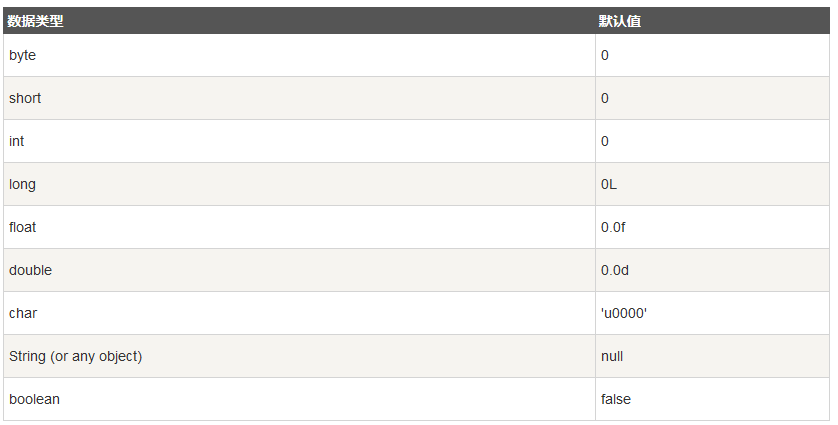This screenshot has width=838, height=425.
Task: Click the 0.0d default value cell
Action: [614, 271]
